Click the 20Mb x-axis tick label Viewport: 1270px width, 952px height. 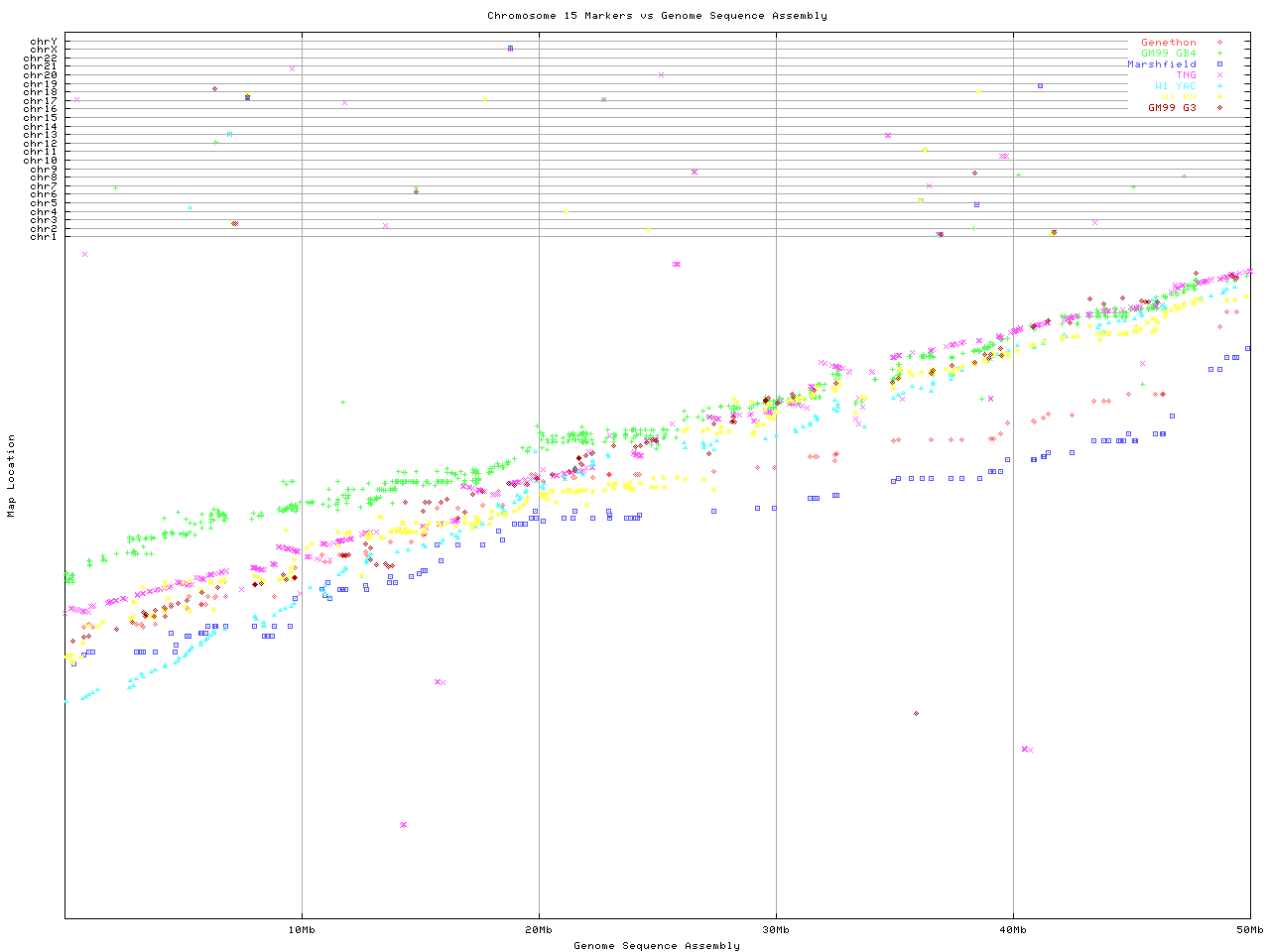(x=539, y=930)
